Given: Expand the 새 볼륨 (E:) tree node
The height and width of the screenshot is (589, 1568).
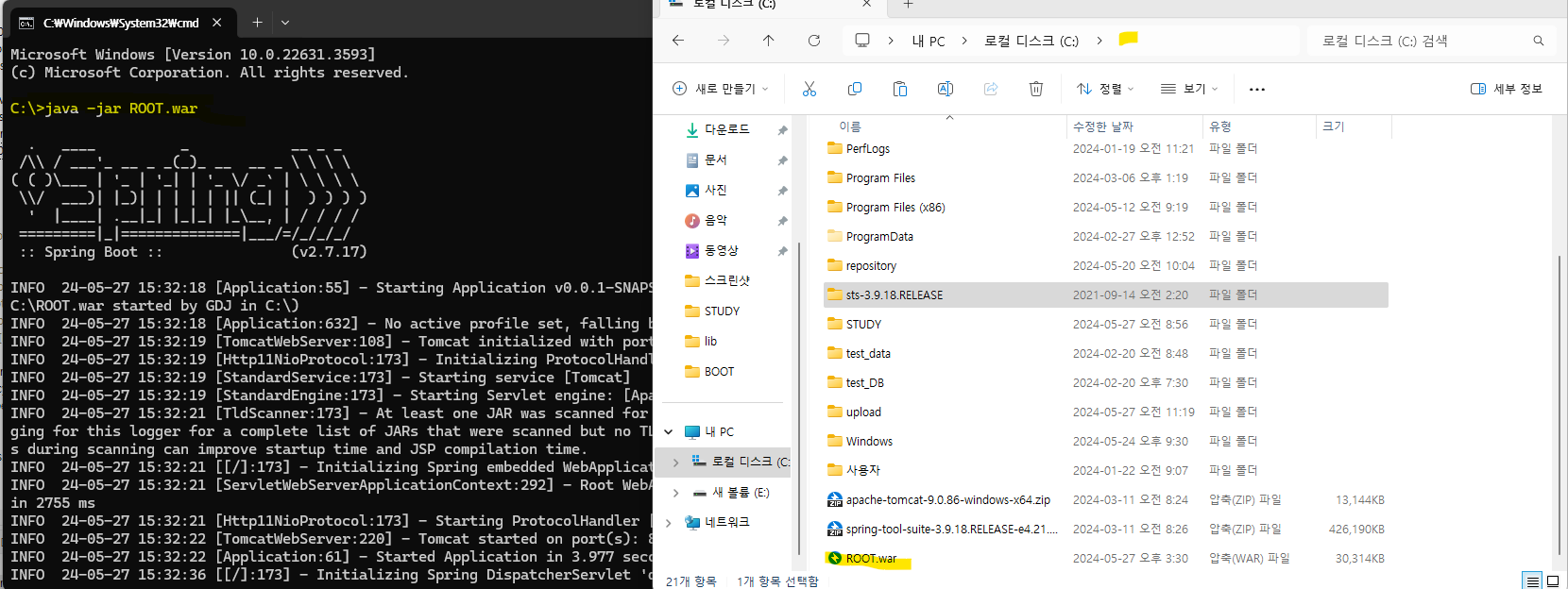Looking at the screenshot, I should [x=675, y=492].
